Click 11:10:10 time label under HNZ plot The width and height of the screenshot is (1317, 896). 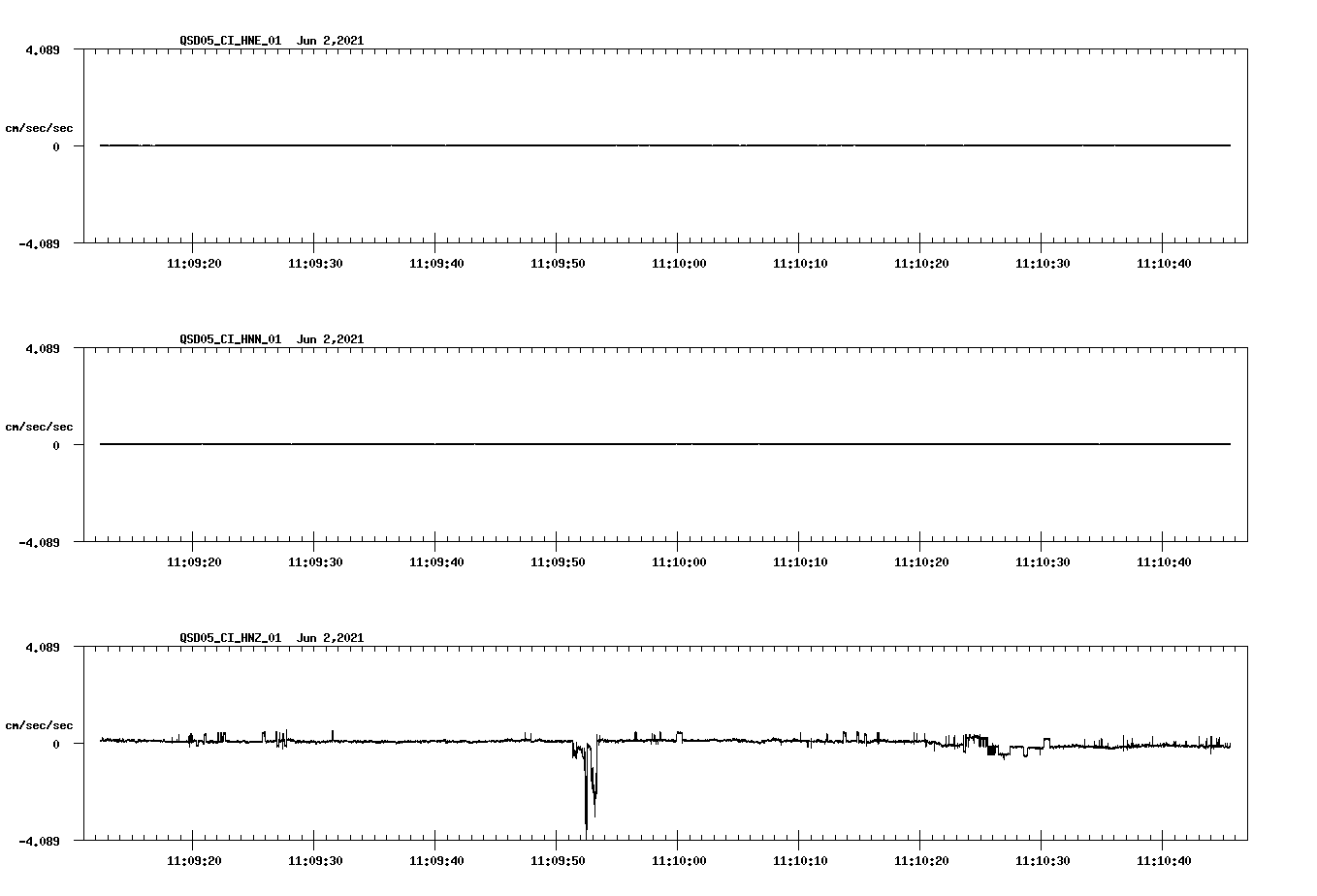point(800,860)
